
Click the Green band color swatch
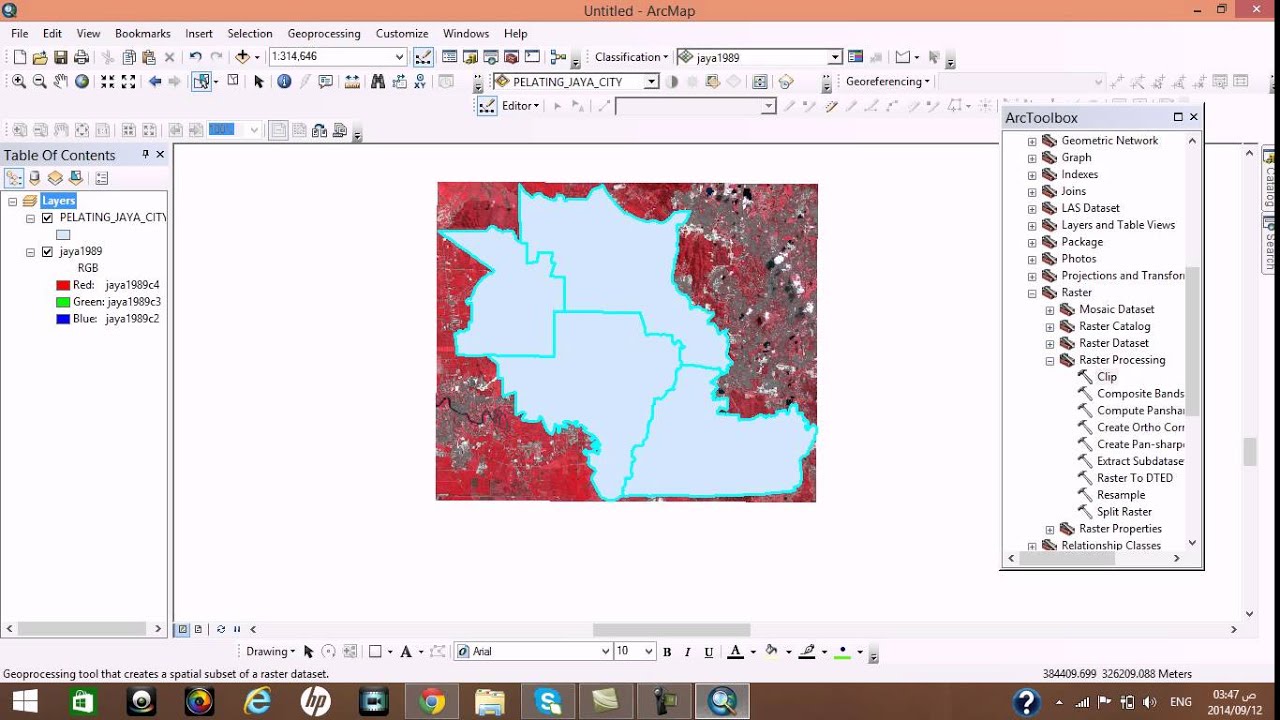coord(63,302)
